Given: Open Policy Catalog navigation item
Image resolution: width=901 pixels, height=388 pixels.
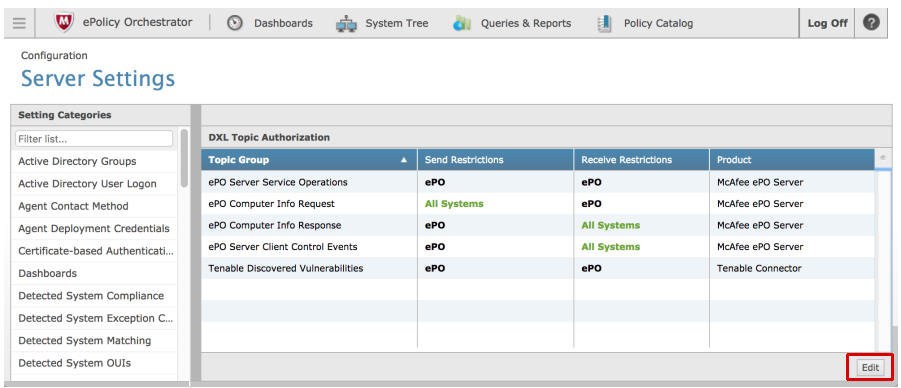Looking at the screenshot, I should click(x=659, y=24).
